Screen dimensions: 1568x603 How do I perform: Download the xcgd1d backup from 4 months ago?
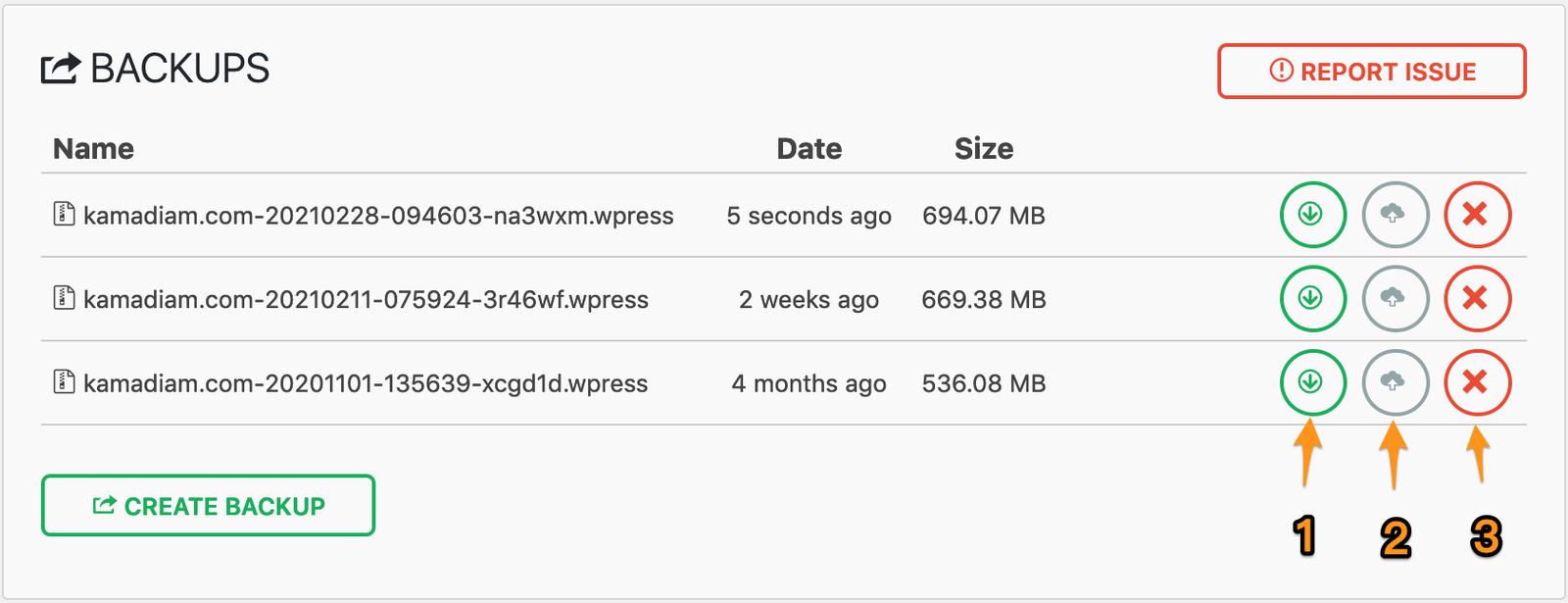click(1311, 382)
